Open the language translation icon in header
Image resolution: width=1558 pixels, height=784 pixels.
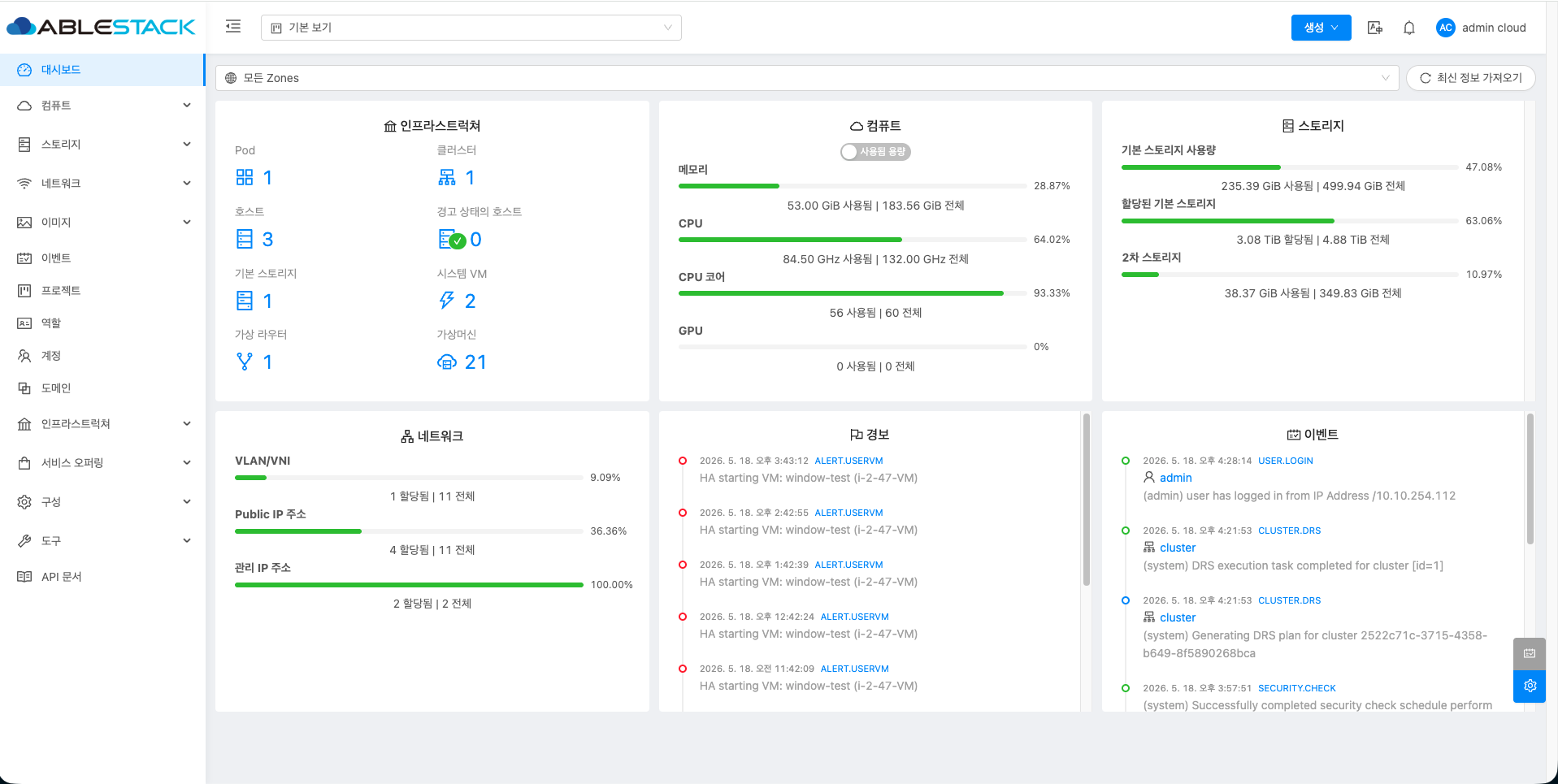(x=1375, y=28)
